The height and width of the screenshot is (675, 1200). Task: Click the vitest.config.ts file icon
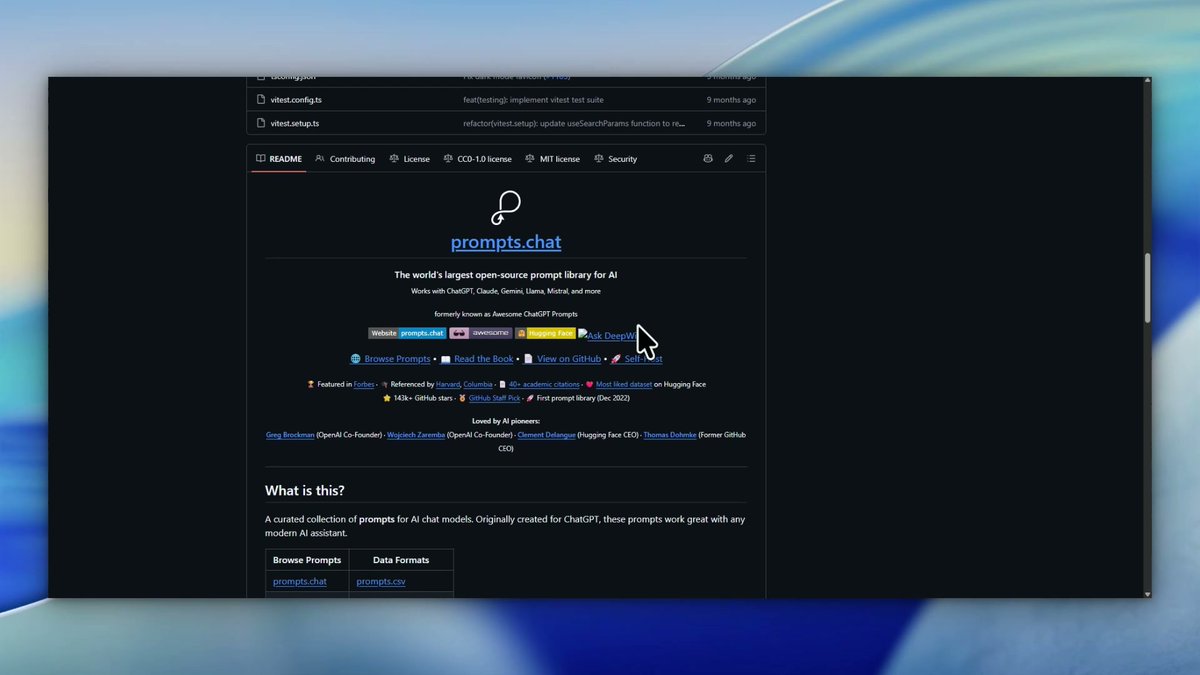pyautogui.click(x=260, y=100)
